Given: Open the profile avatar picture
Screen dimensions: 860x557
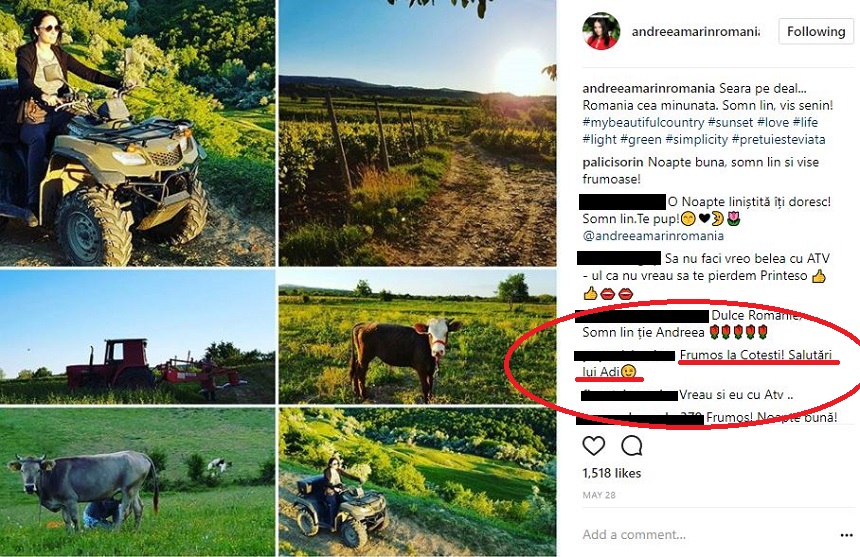Looking at the screenshot, I should [602, 31].
